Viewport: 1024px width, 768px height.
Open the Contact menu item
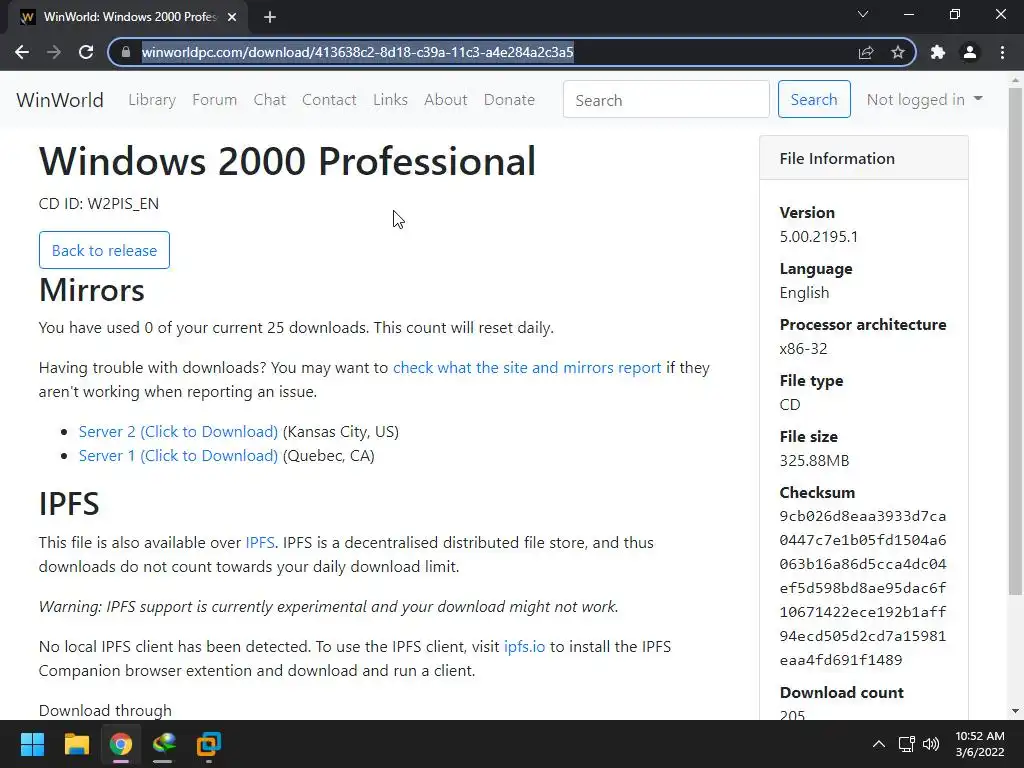point(329,100)
